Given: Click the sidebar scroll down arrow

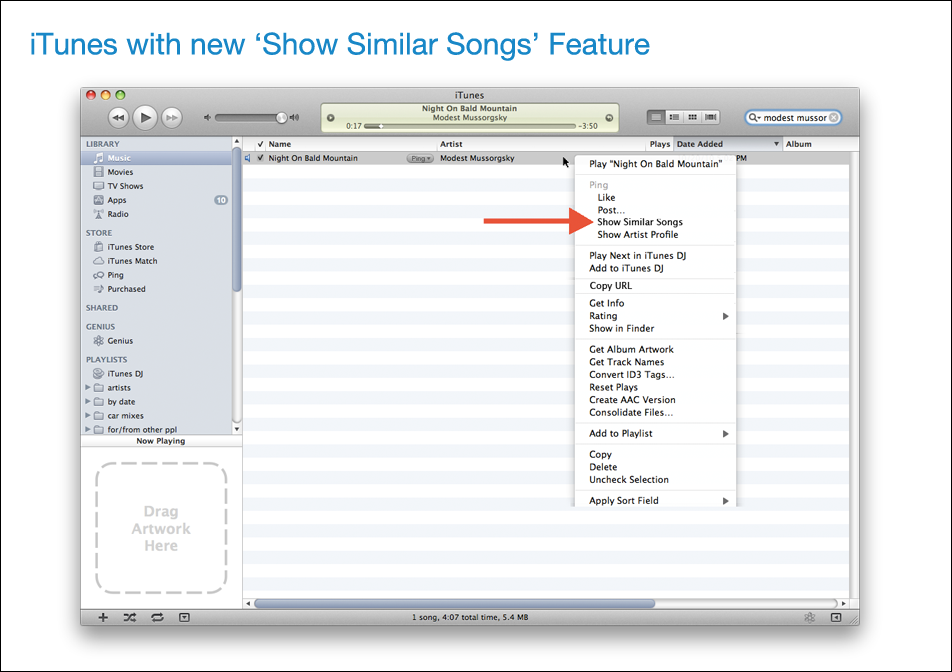Looking at the screenshot, I should click(x=237, y=429).
